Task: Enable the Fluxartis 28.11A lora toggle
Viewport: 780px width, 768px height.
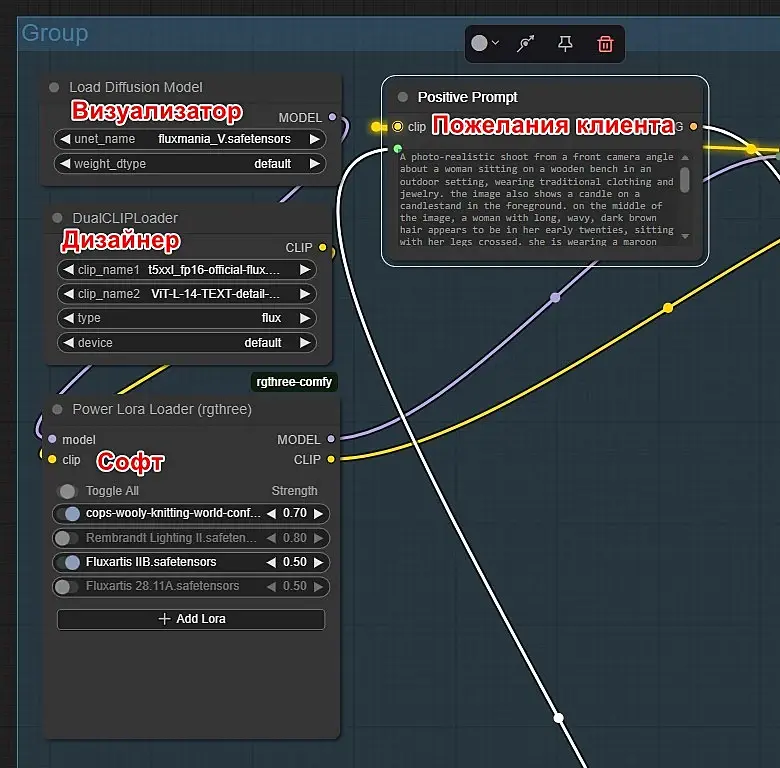Action: 67,587
